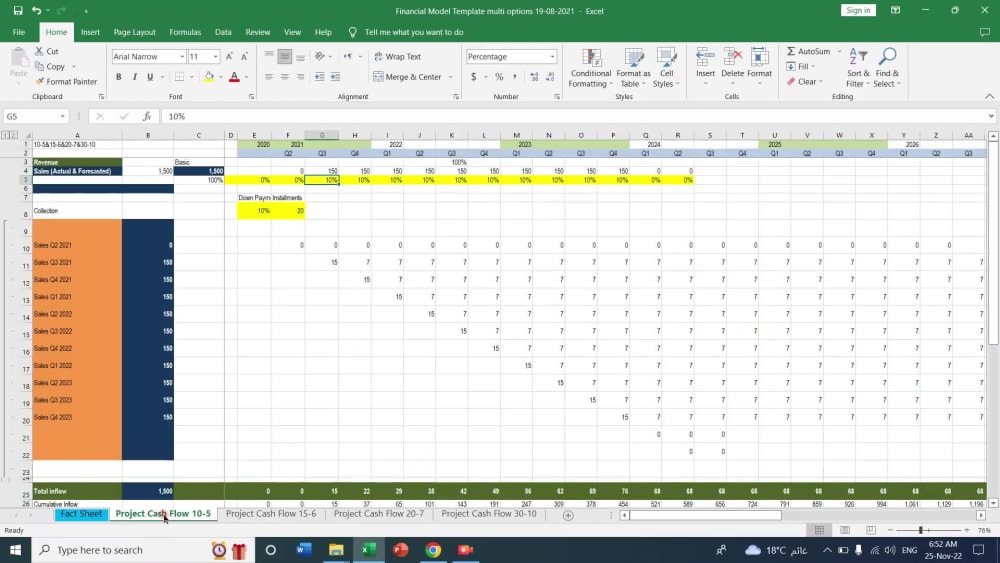This screenshot has width=1000, height=563.
Task: Switch to Page Layout view in status bar
Action: pos(845,530)
